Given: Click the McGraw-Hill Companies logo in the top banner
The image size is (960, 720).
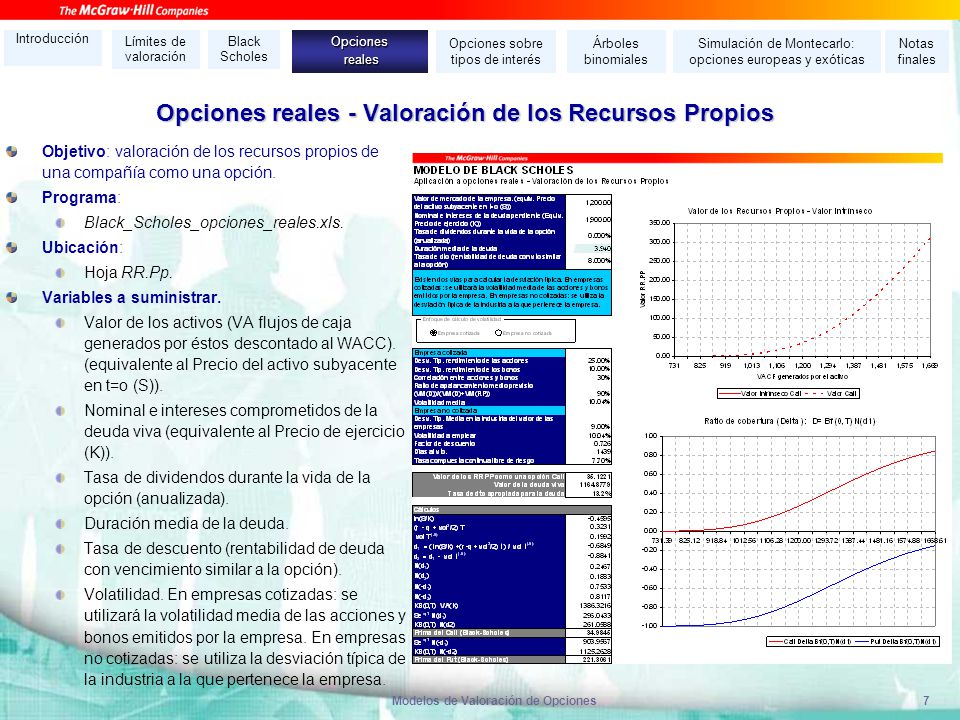Looking at the screenshot, I should tap(133, 10).
